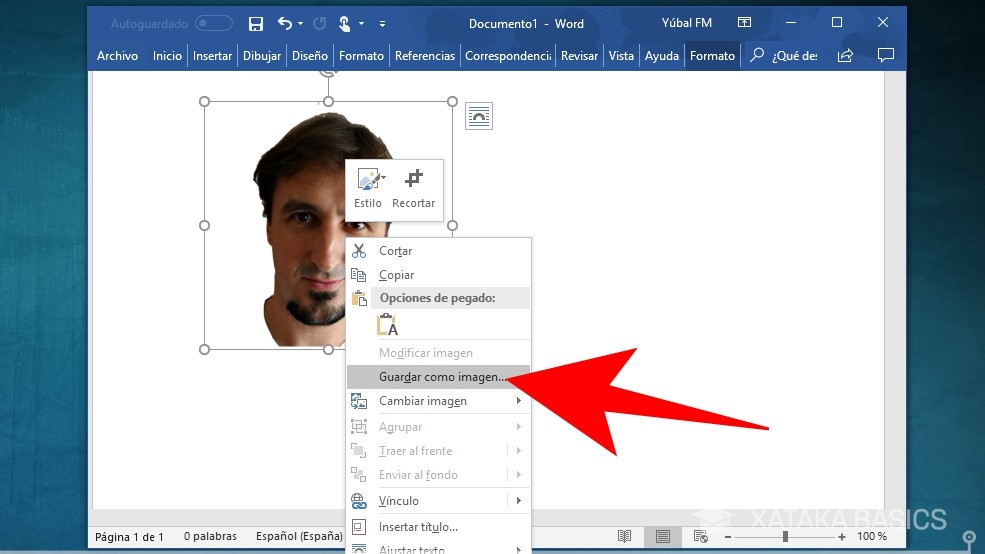The height and width of the screenshot is (554, 985).
Task: Adjust the zoom slider handle
Action: pos(785,537)
